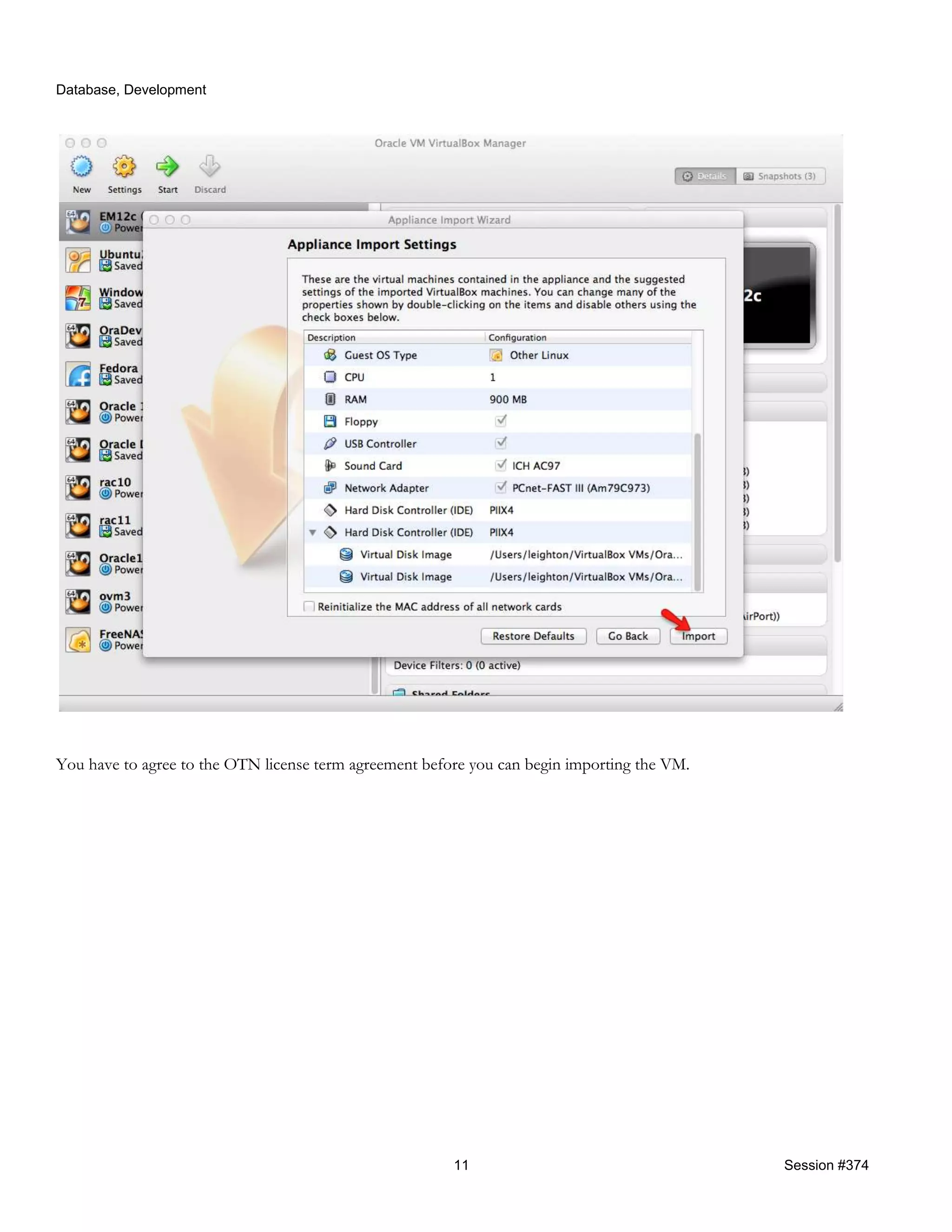This screenshot has height=1232, width=952.
Task: Collapse the second Hard Disk Controller row
Action: click(x=312, y=532)
